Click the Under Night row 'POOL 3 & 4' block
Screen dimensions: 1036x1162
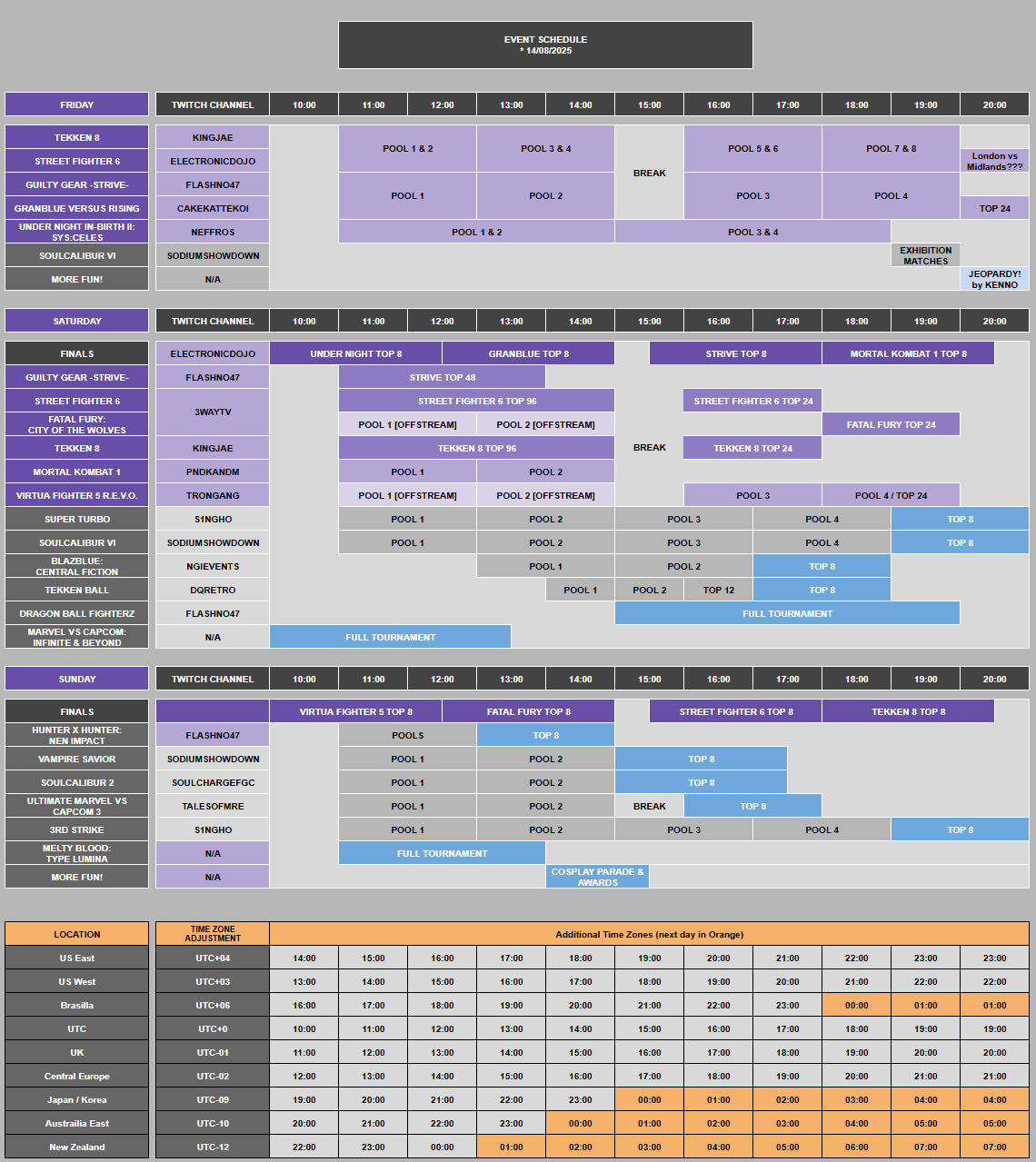[752, 232]
